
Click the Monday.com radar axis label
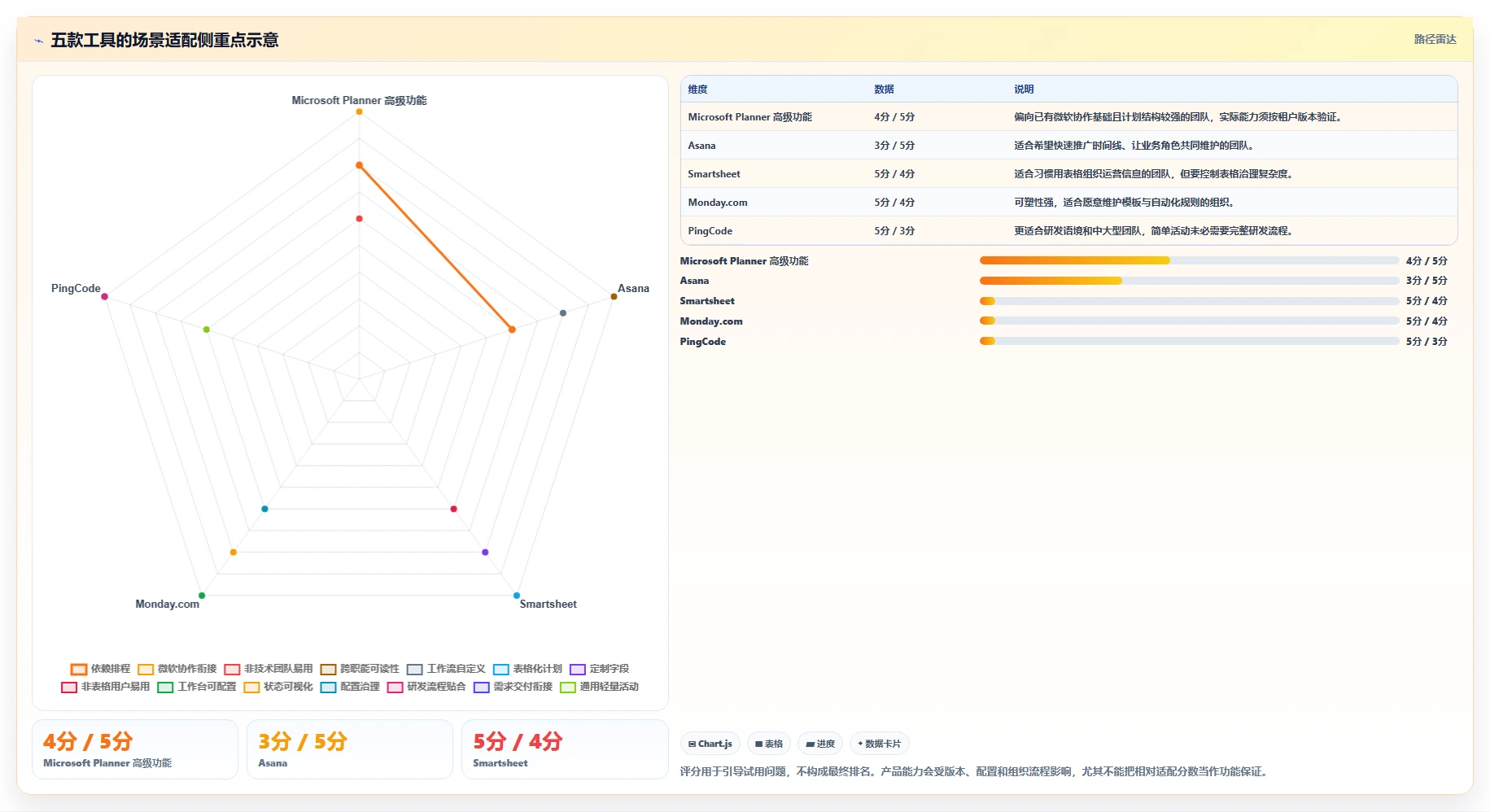[x=167, y=605]
